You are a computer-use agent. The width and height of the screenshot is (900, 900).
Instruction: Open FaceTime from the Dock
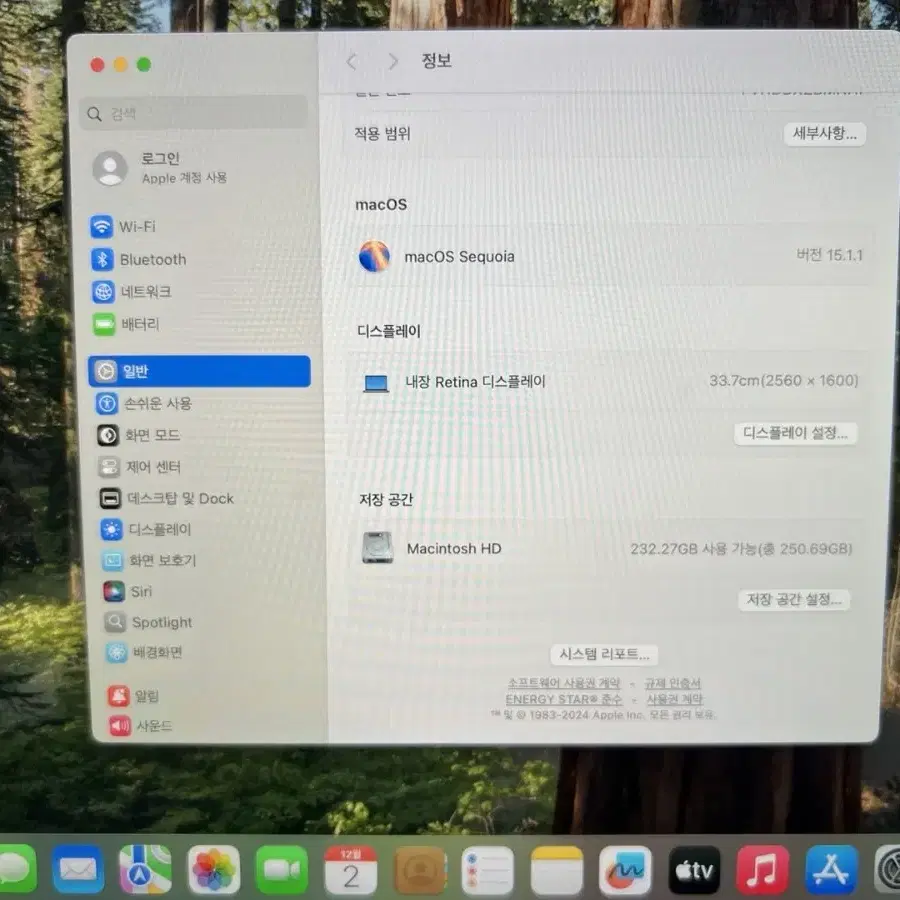pos(282,869)
